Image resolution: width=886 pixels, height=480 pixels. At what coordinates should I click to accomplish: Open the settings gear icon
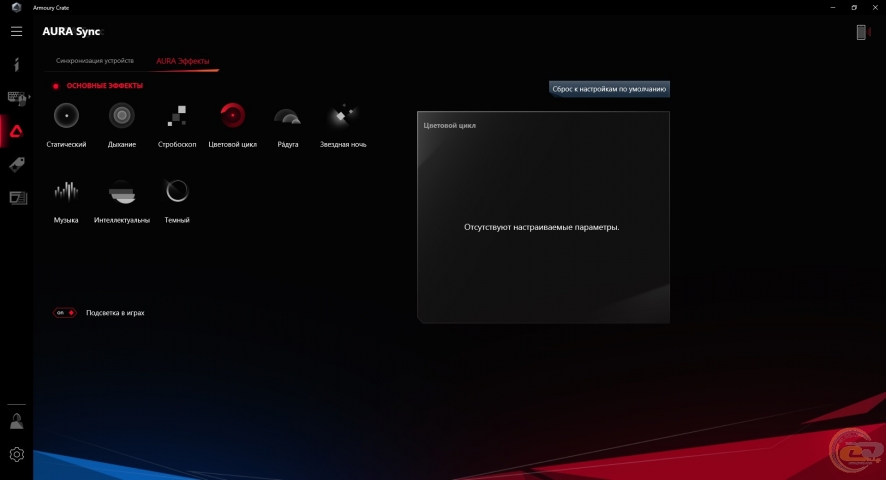click(16, 454)
